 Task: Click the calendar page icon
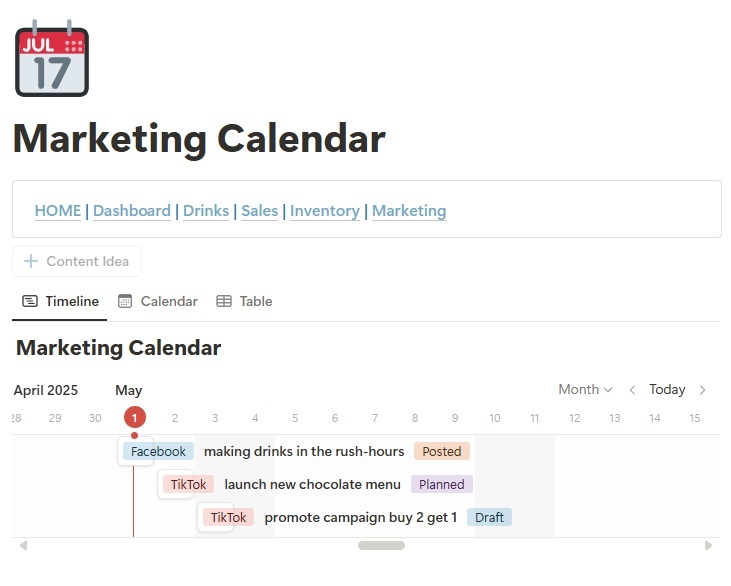point(52,58)
